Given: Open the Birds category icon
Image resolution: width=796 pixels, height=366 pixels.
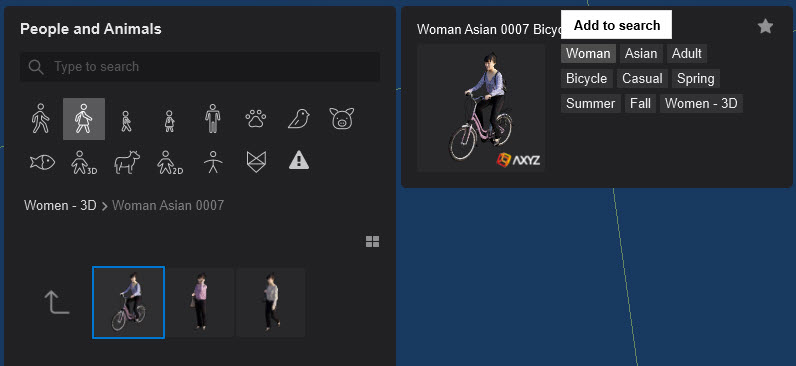Looking at the screenshot, I should pos(299,119).
